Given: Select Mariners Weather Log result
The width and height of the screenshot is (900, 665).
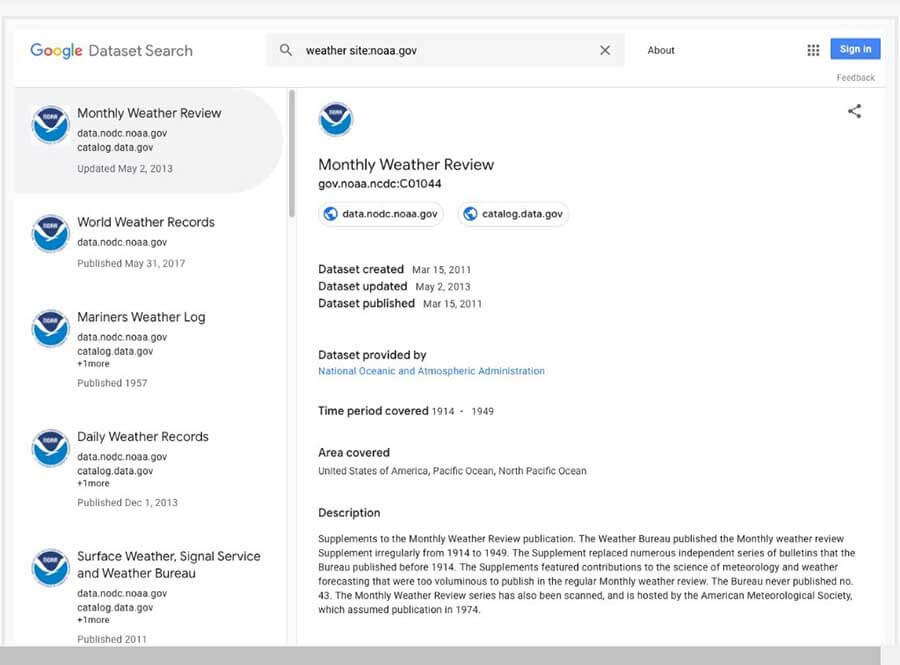Looking at the screenshot, I should click(x=148, y=349).
